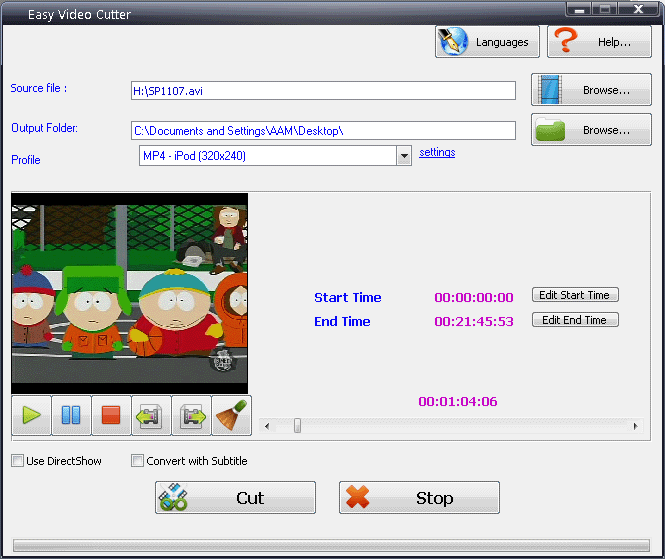
Task: Click the Source file label
Action: tap(39, 88)
